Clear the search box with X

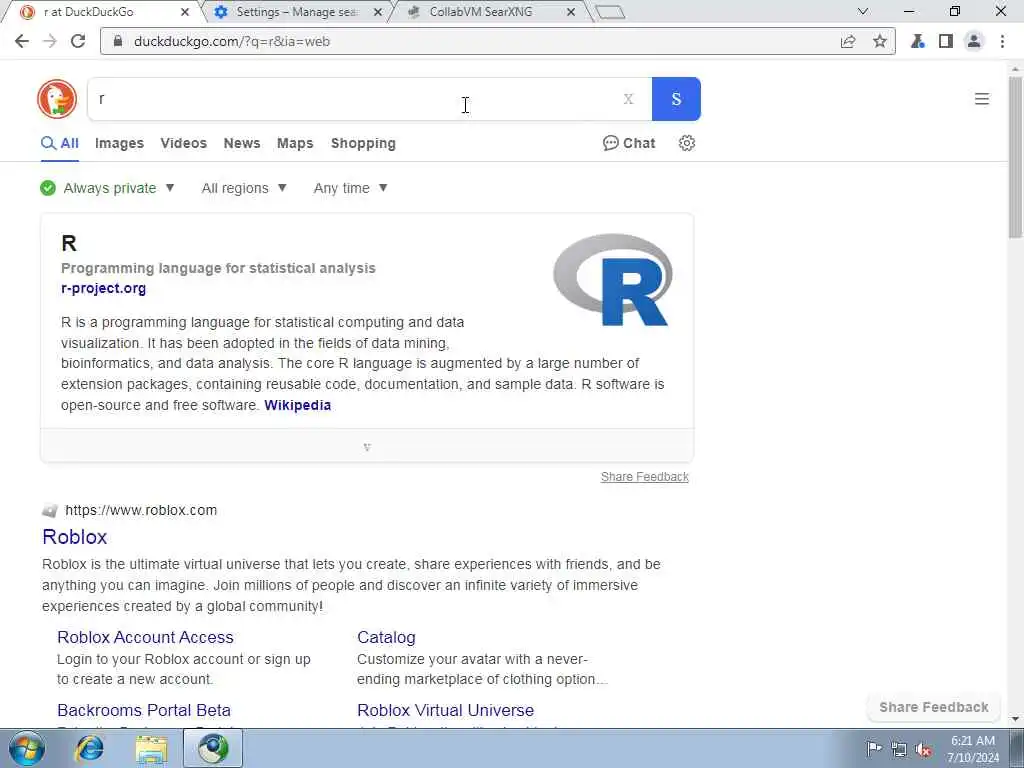(628, 99)
